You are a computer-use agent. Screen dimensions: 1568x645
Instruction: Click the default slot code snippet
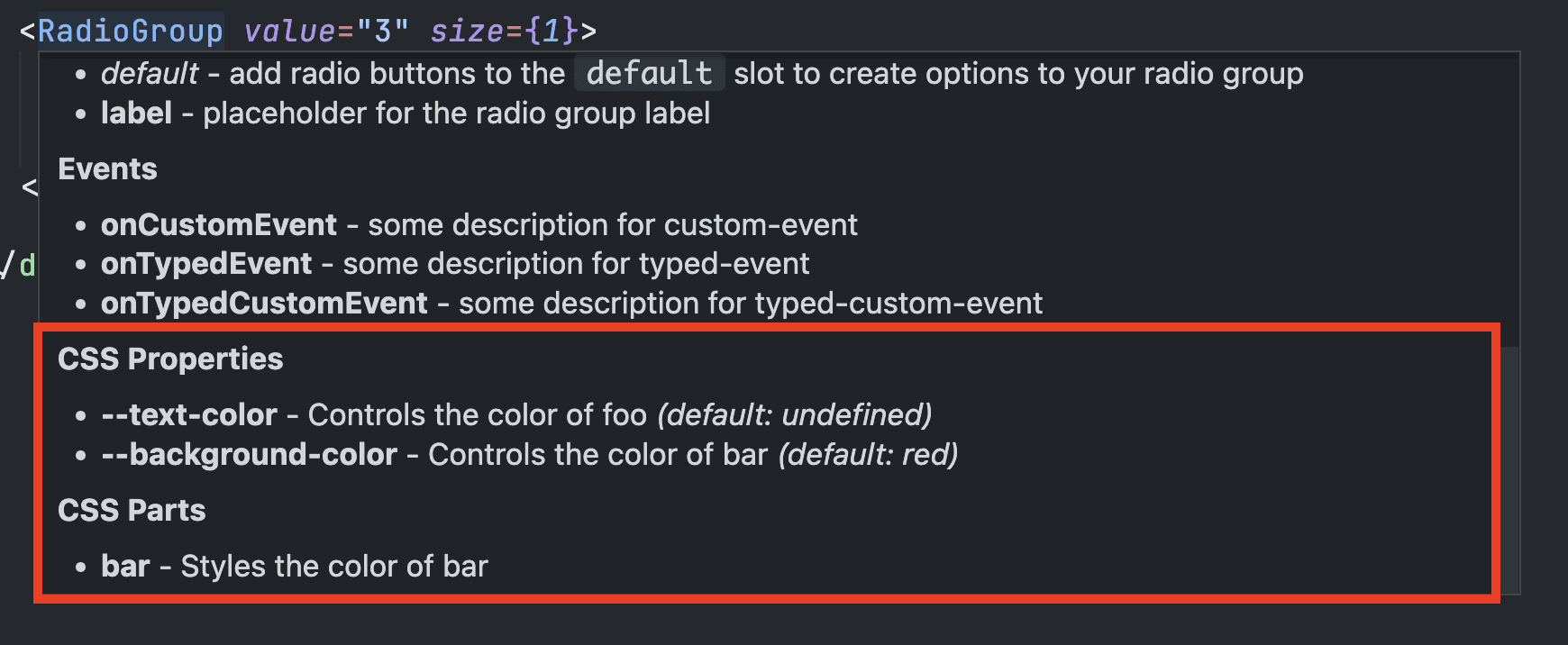(x=648, y=72)
